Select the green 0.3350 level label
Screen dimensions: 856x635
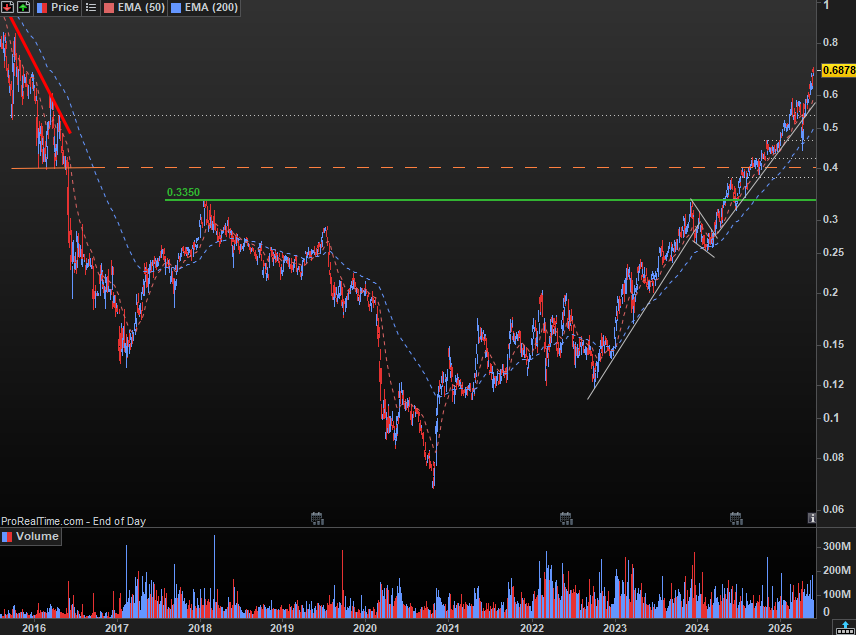pyautogui.click(x=183, y=192)
